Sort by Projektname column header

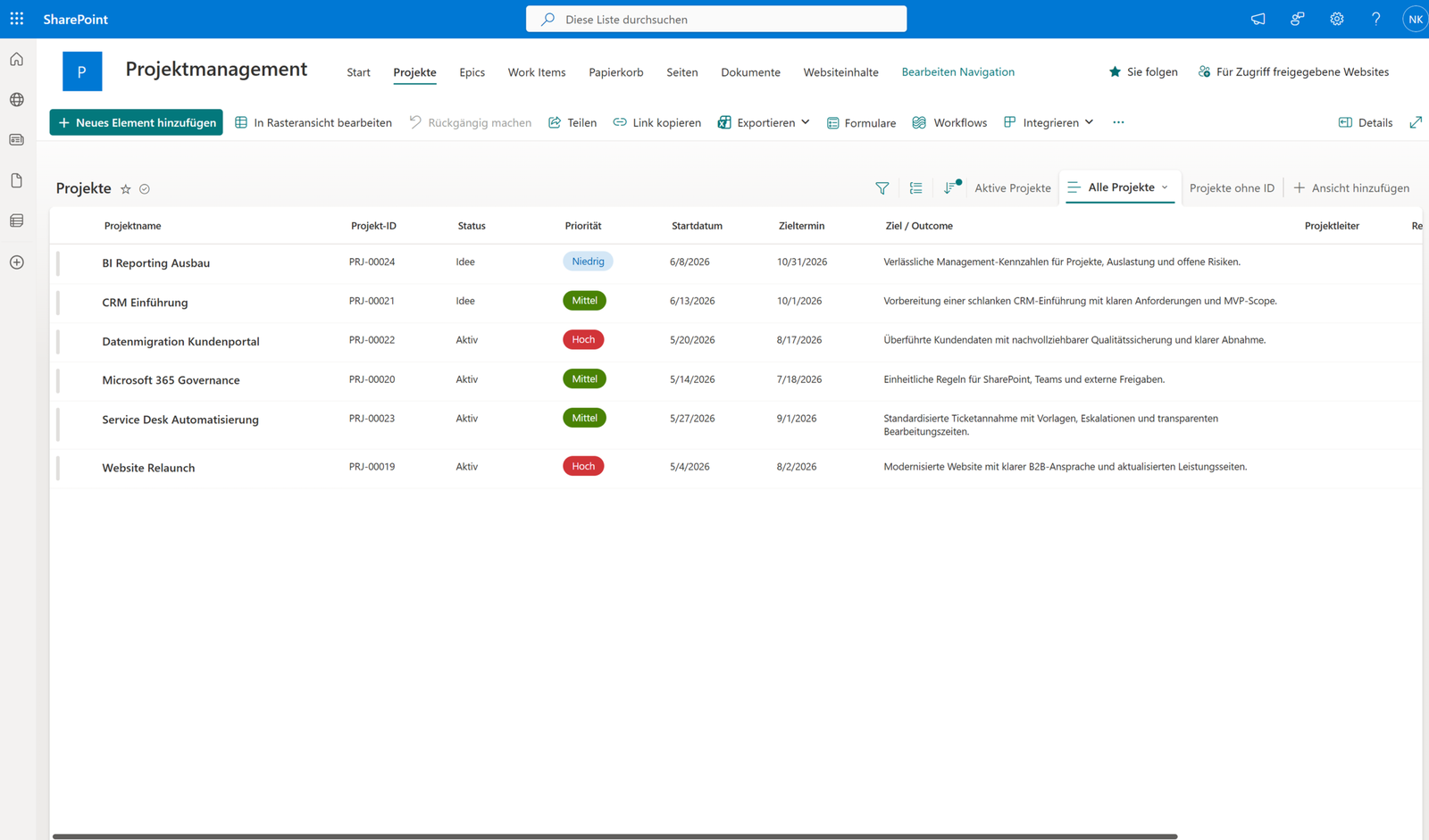pyautogui.click(x=132, y=226)
